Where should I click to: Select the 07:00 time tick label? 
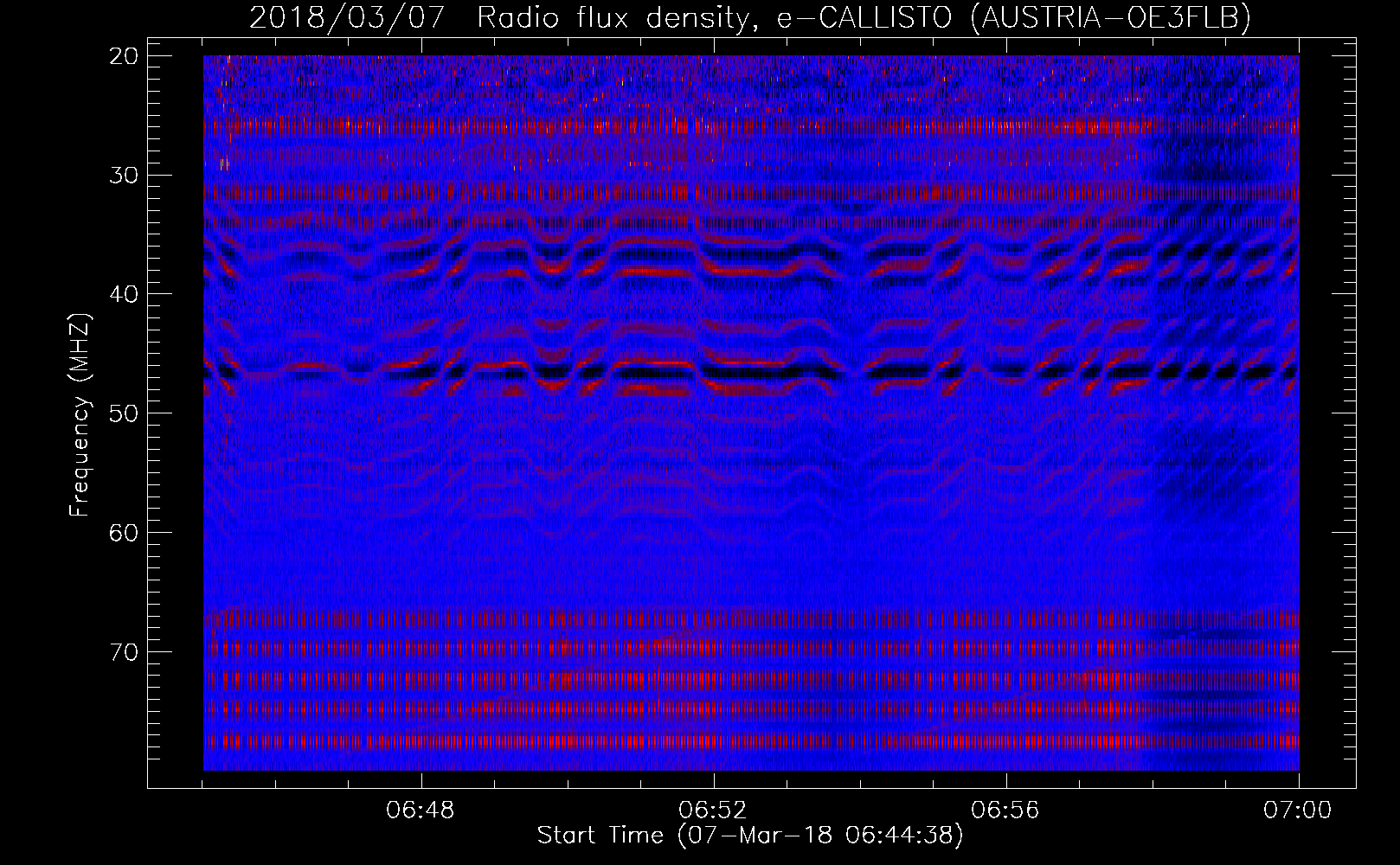pyautogui.click(x=1298, y=811)
